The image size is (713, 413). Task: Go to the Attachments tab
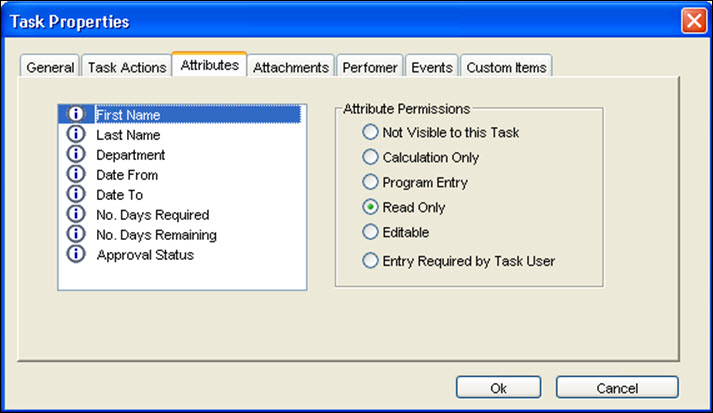pyautogui.click(x=291, y=67)
